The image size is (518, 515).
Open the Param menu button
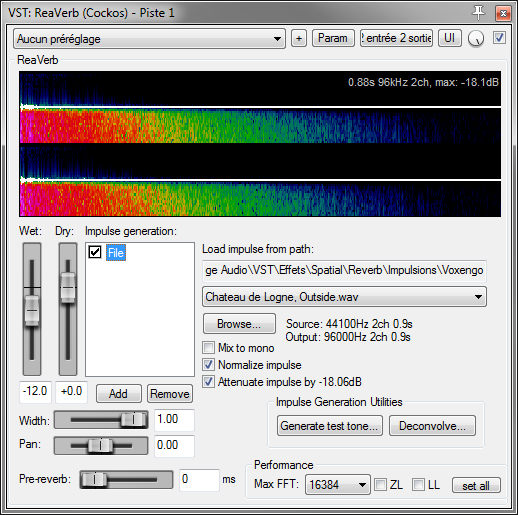click(x=333, y=38)
